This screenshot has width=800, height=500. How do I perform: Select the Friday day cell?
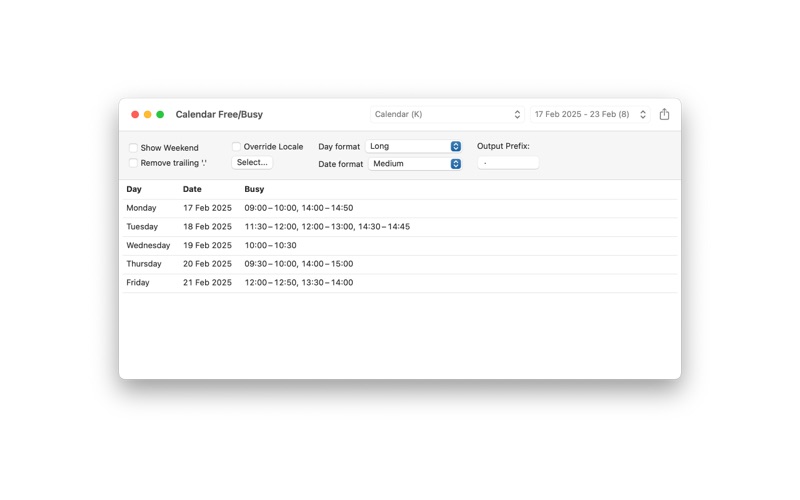138,283
